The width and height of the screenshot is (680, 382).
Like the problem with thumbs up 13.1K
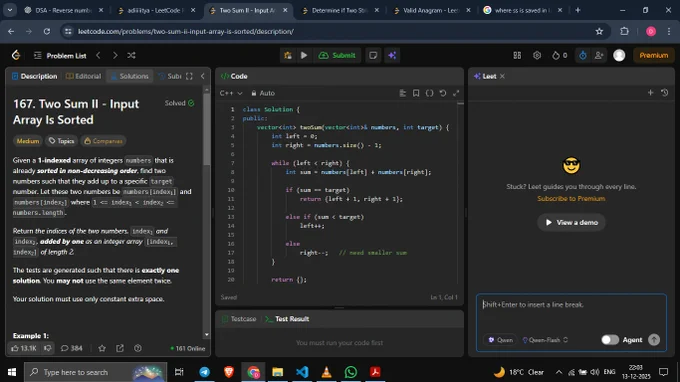(23, 348)
